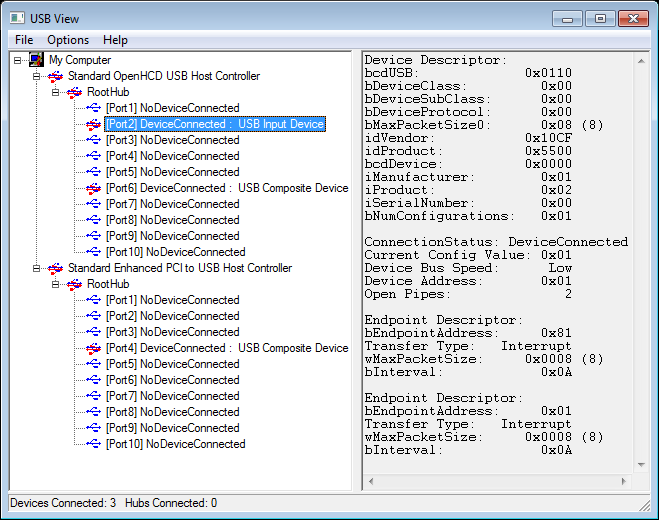
Task: Click the USB icon of OpenHCD Port9
Action: pyautogui.click(x=93, y=236)
